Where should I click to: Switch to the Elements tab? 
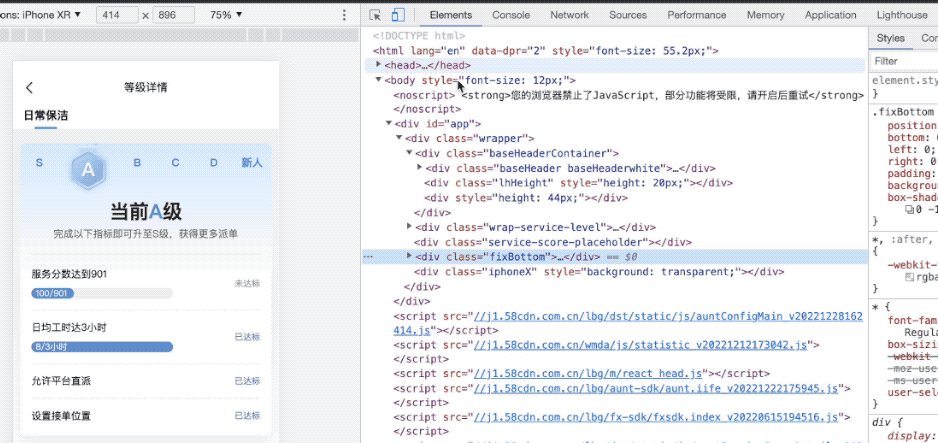tap(450, 15)
